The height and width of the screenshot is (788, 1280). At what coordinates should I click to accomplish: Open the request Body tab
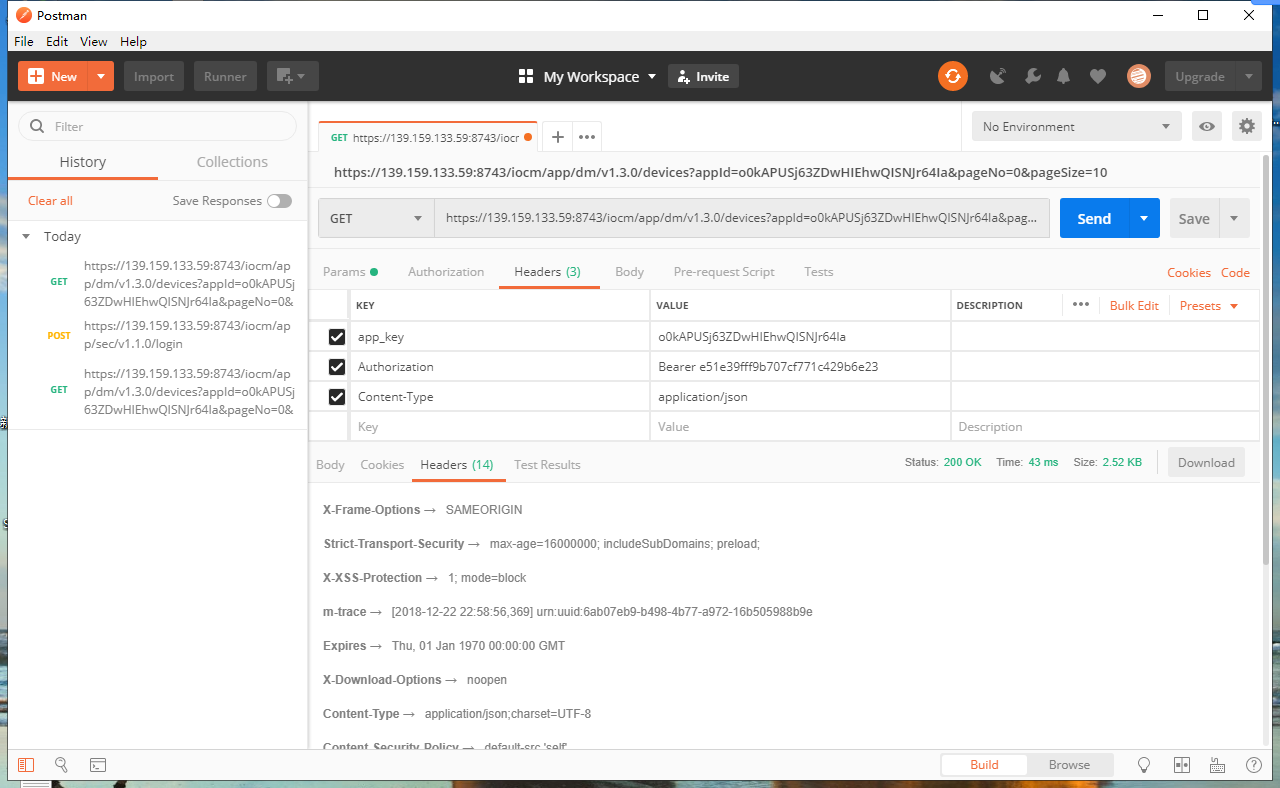(x=629, y=272)
